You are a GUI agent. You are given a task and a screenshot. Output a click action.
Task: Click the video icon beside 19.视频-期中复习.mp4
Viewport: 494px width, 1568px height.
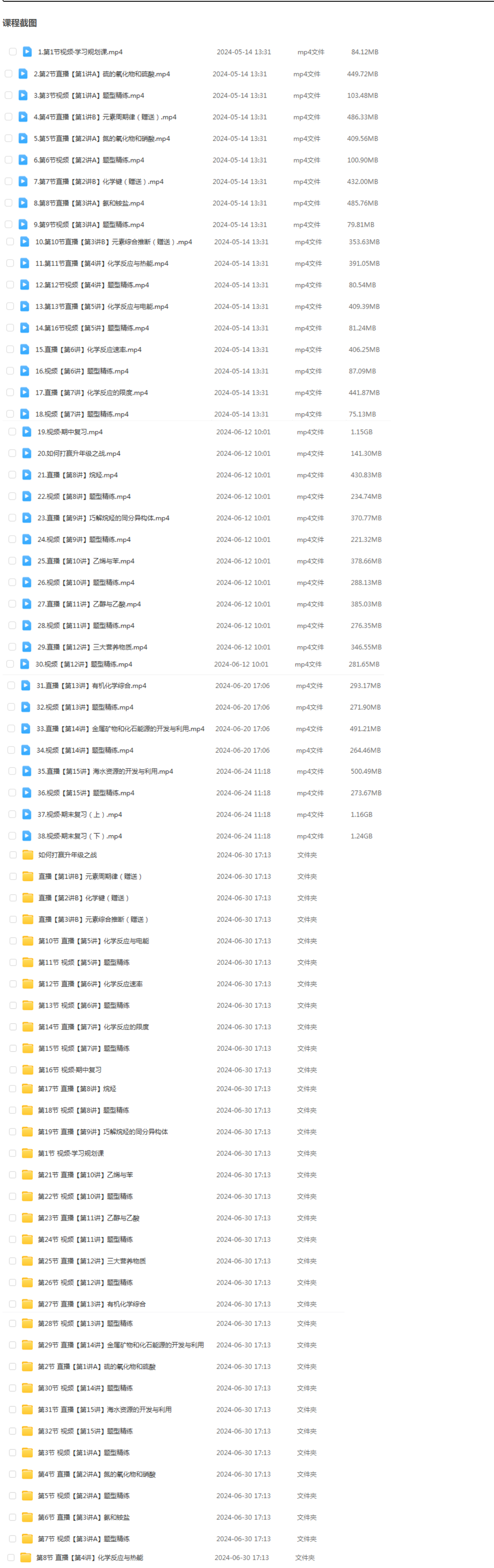(x=27, y=431)
